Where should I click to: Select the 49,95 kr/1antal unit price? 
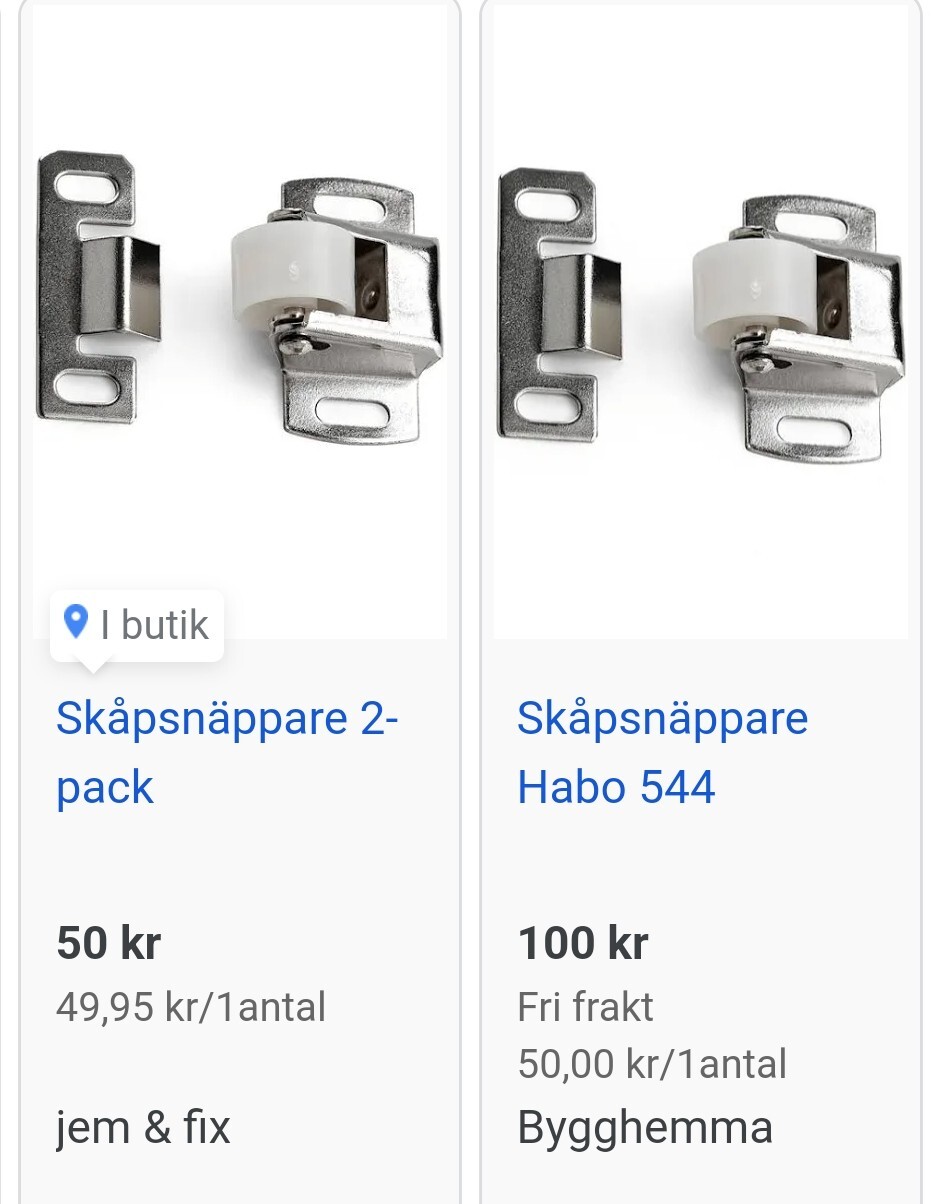(191, 1006)
